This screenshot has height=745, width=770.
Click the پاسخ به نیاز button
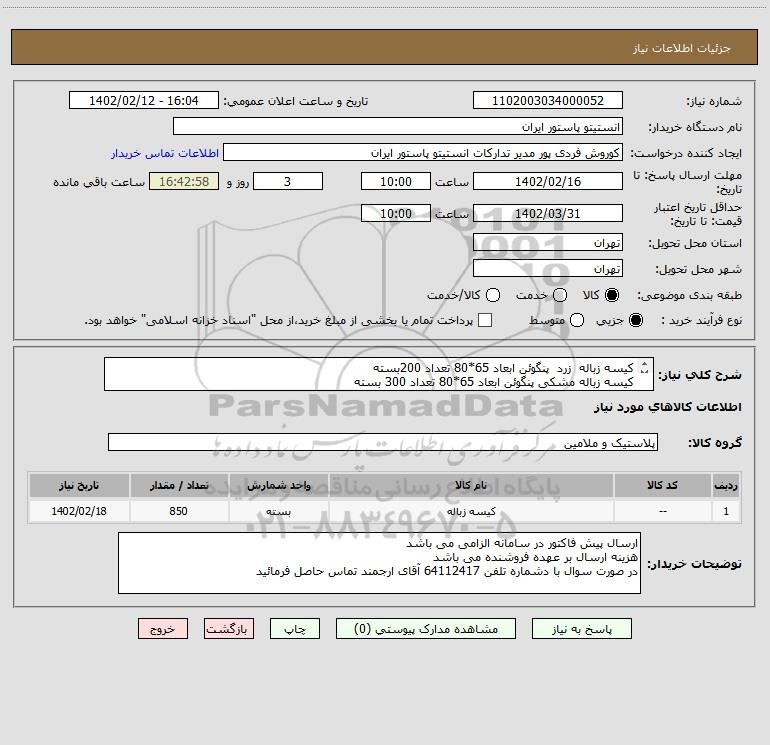point(581,629)
